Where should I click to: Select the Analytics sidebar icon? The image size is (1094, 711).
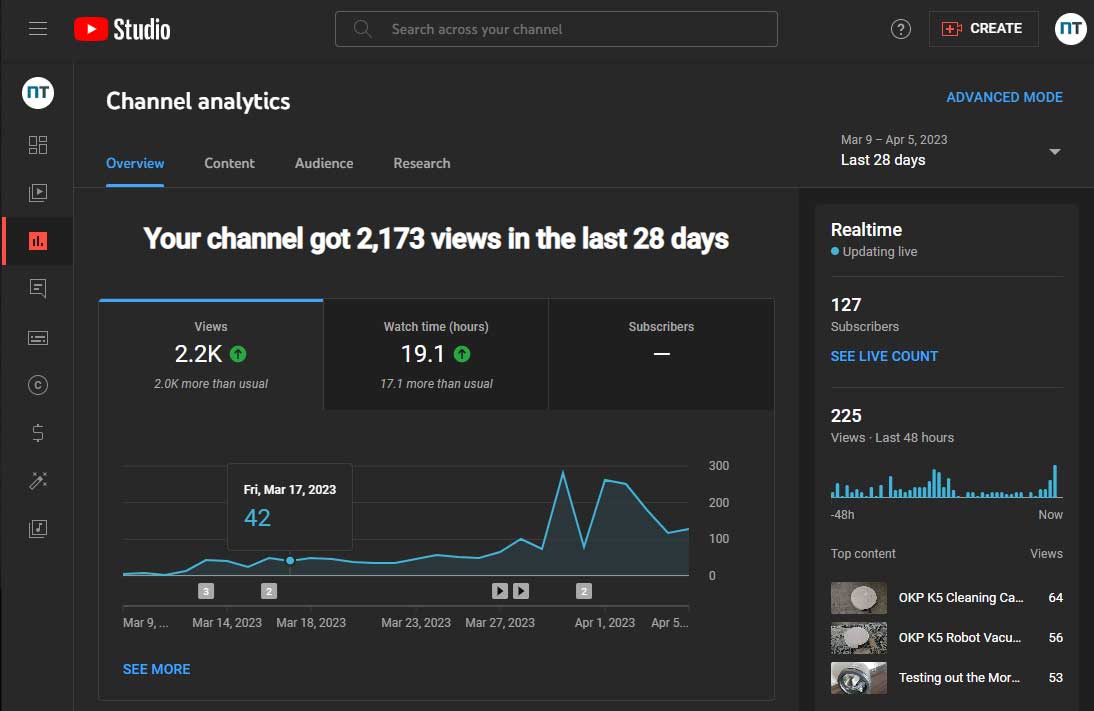click(x=38, y=241)
